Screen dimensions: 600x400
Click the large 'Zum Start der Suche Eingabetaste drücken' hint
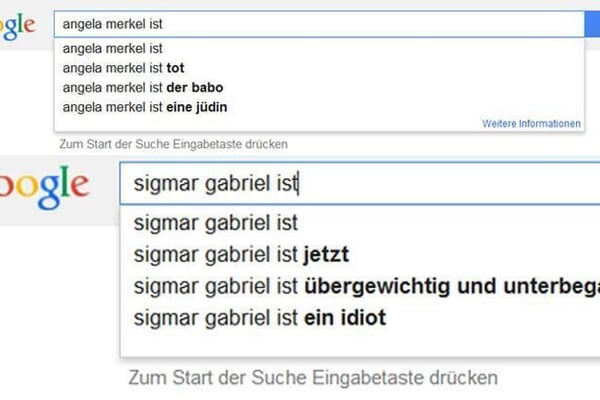click(311, 379)
